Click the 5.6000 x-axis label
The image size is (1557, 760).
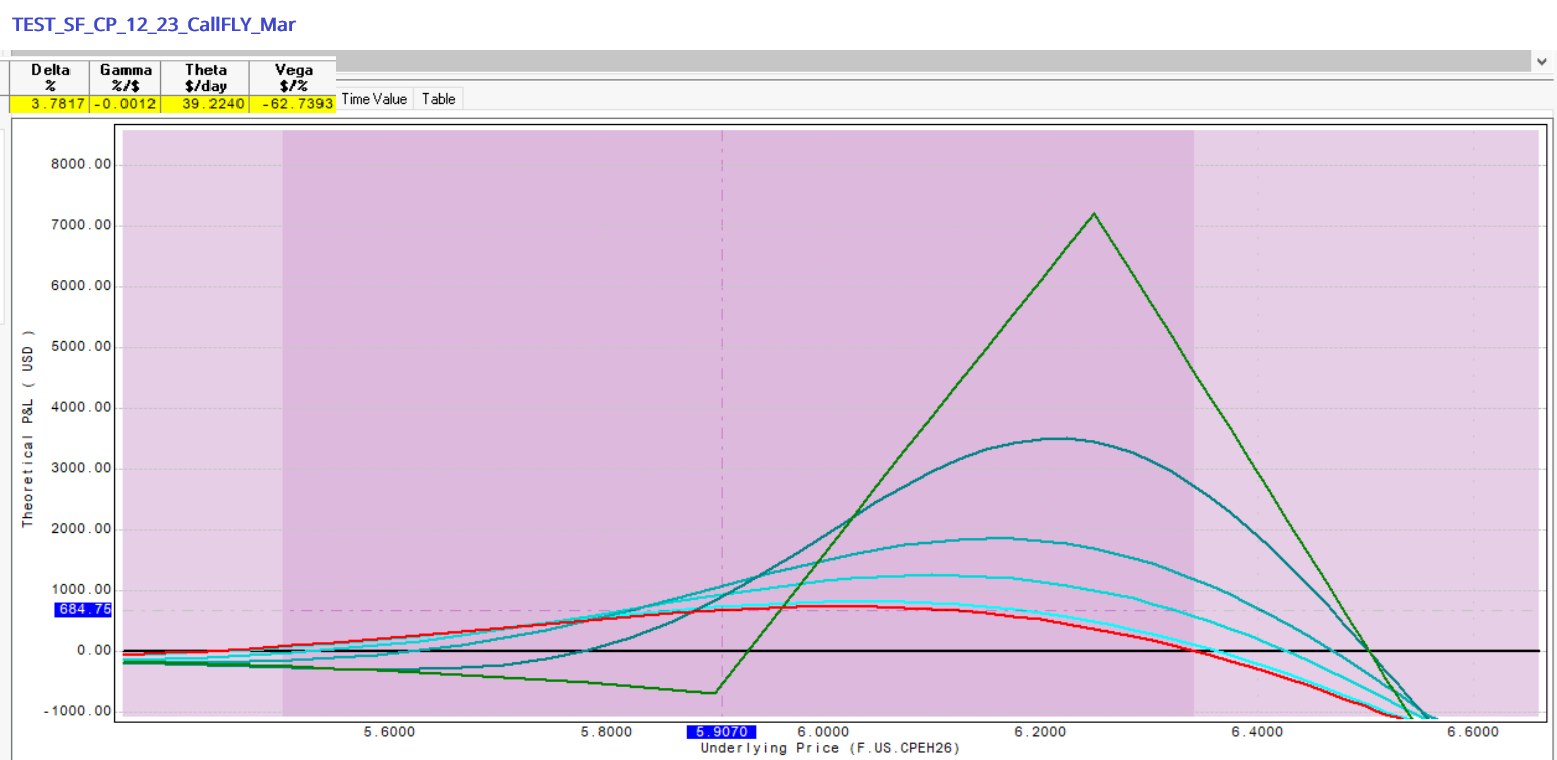tap(389, 732)
